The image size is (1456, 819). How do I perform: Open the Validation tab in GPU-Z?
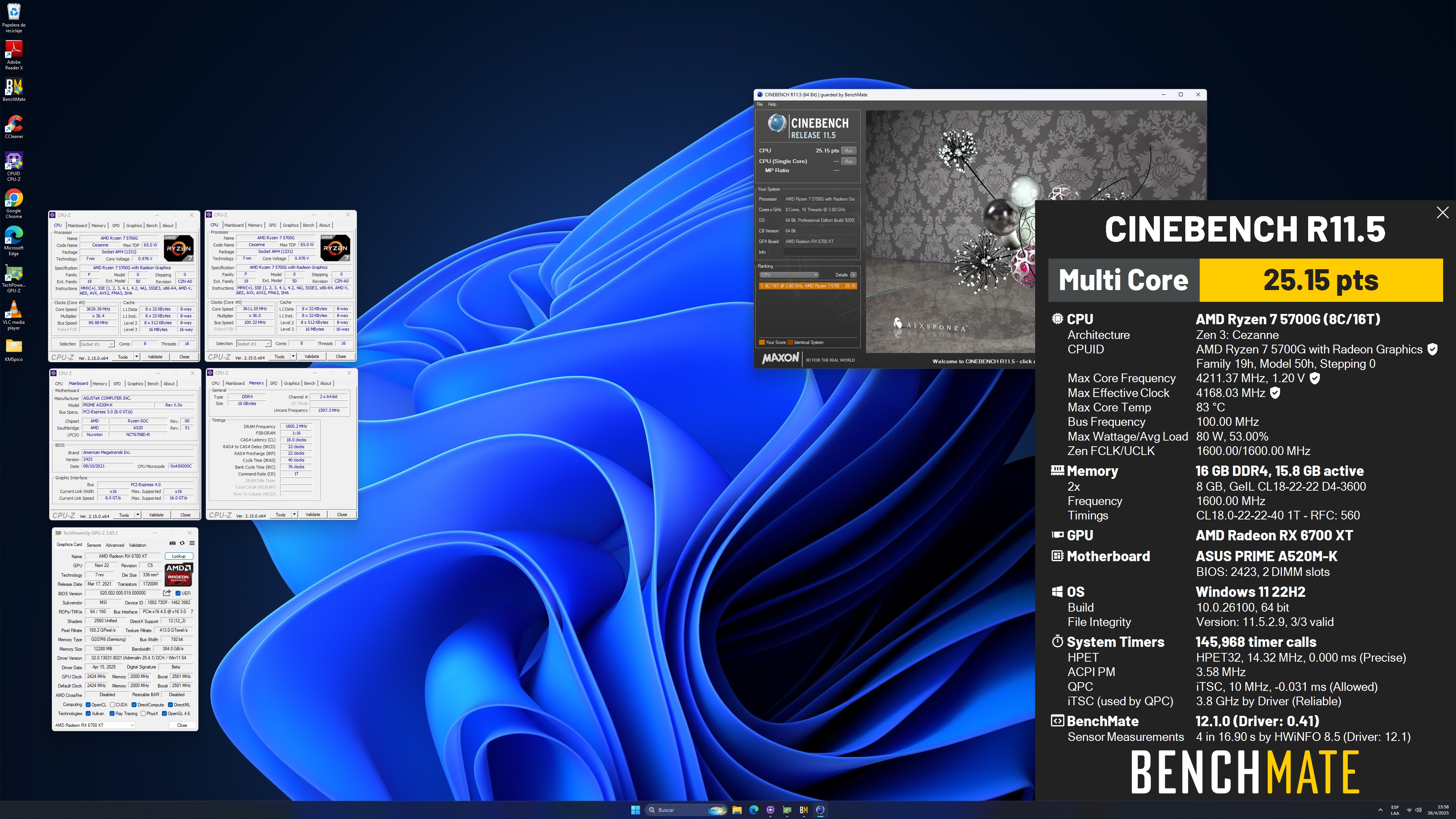pyautogui.click(x=137, y=545)
